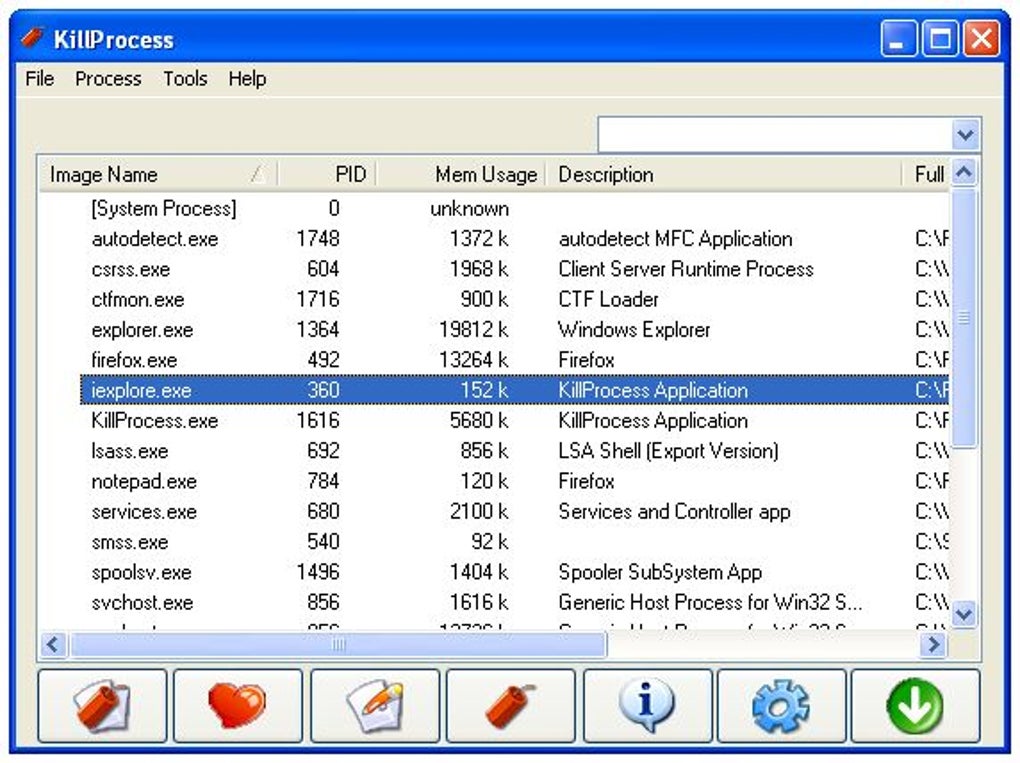
Task: Click PID value 1716
Action: [318, 299]
